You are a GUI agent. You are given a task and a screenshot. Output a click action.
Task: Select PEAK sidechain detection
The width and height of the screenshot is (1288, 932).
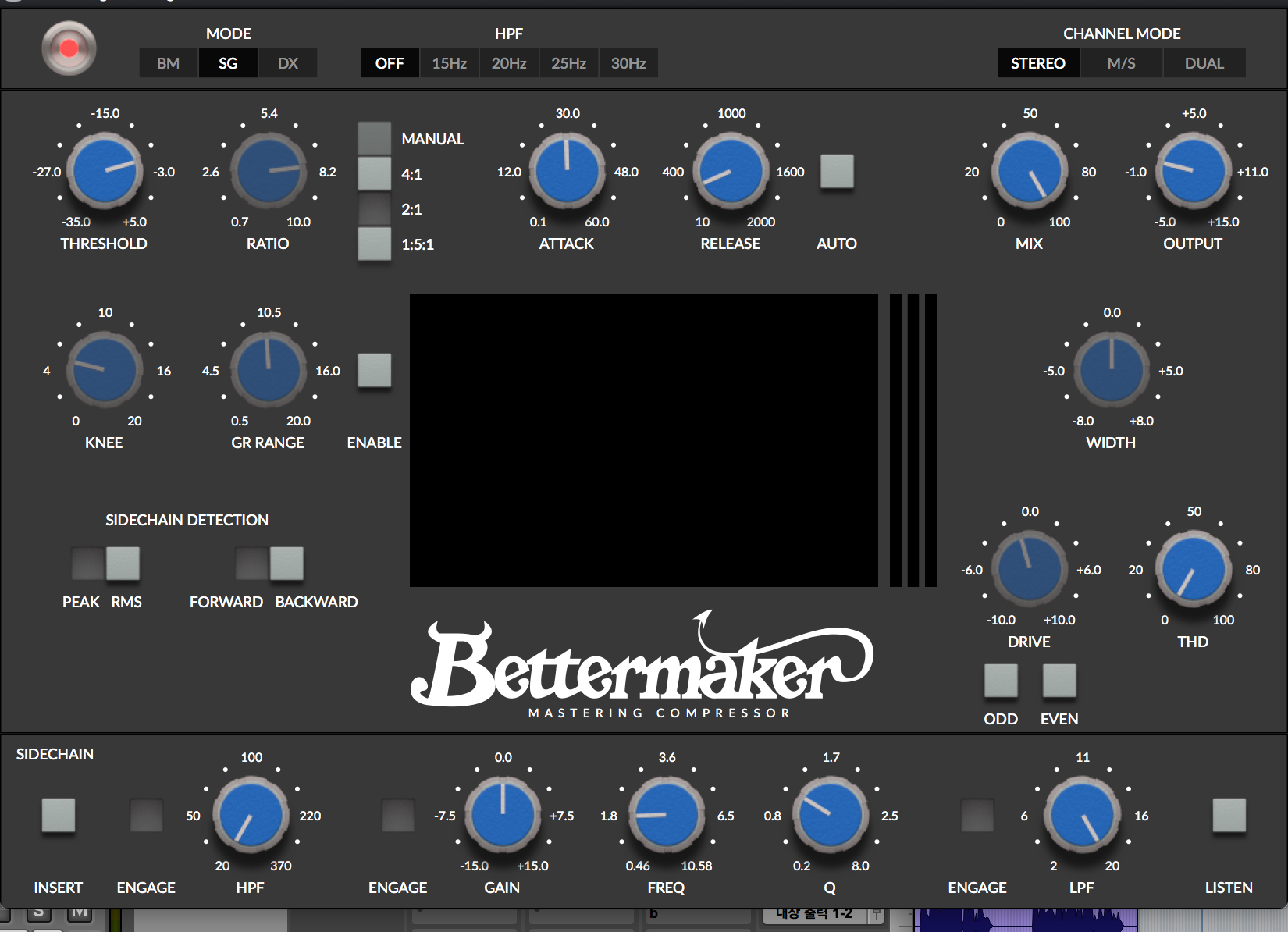click(87, 563)
